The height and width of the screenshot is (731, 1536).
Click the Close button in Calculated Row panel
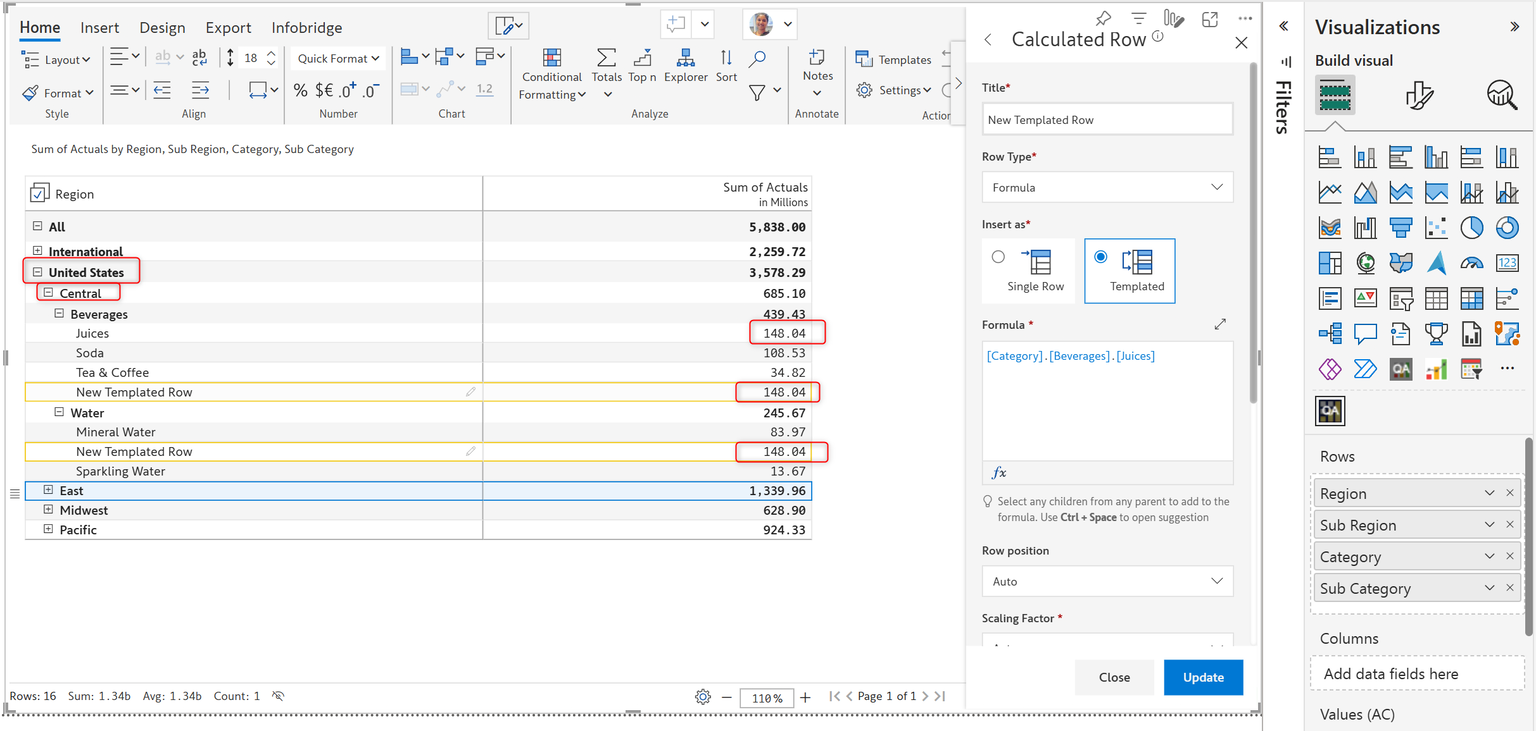(x=1114, y=677)
